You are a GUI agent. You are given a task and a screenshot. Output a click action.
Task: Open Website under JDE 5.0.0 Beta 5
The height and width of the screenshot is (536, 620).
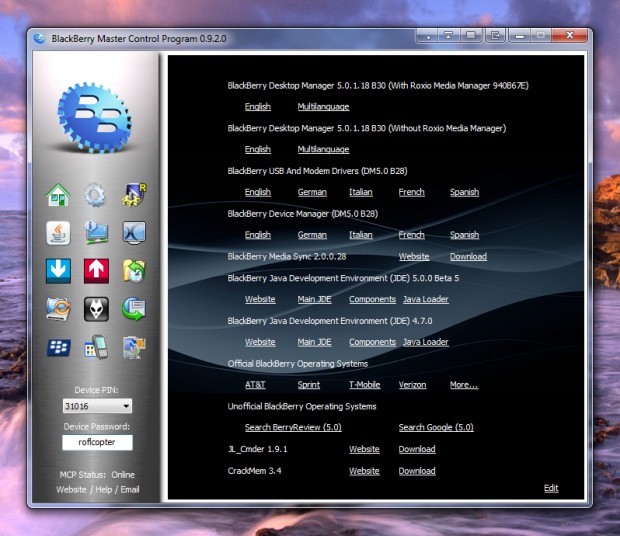[x=260, y=299]
